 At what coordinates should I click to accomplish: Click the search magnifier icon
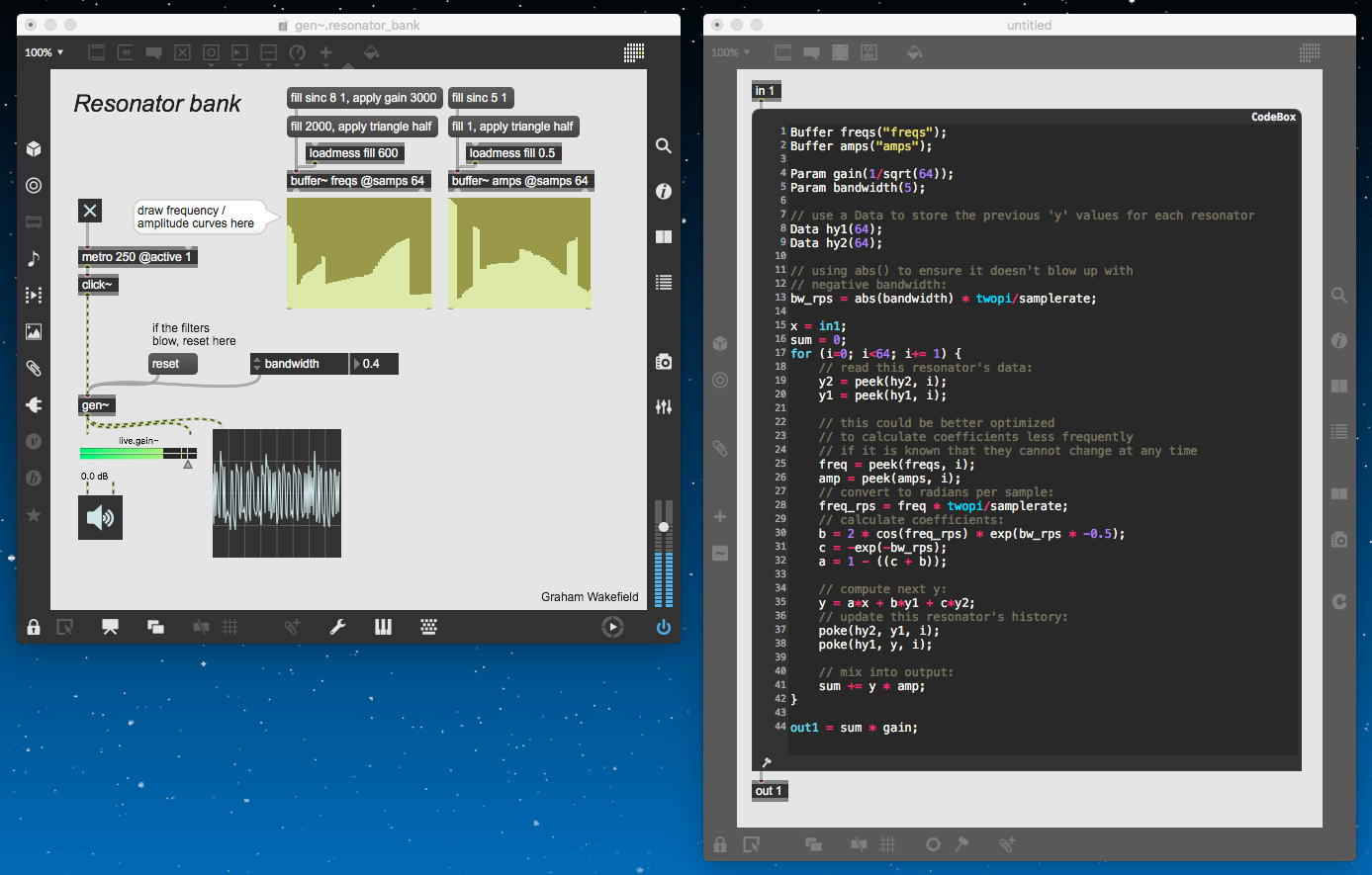pos(664,146)
